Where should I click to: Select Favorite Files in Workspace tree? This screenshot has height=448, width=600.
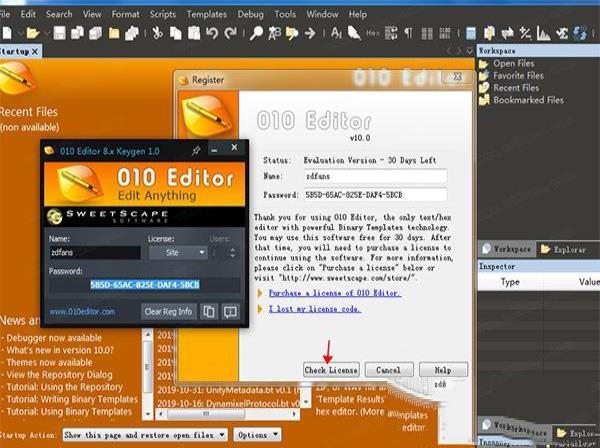click(518, 76)
